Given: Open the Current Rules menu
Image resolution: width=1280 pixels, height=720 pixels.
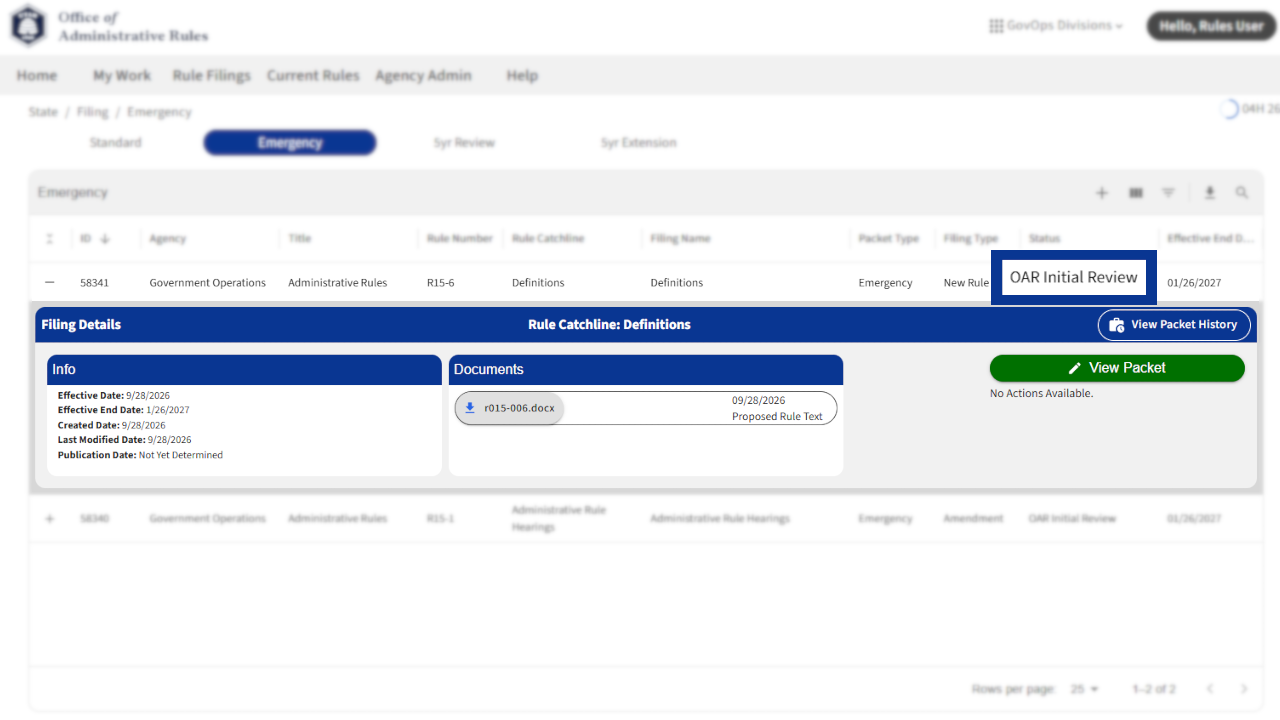Looking at the screenshot, I should pyautogui.click(x=313, y=76).
